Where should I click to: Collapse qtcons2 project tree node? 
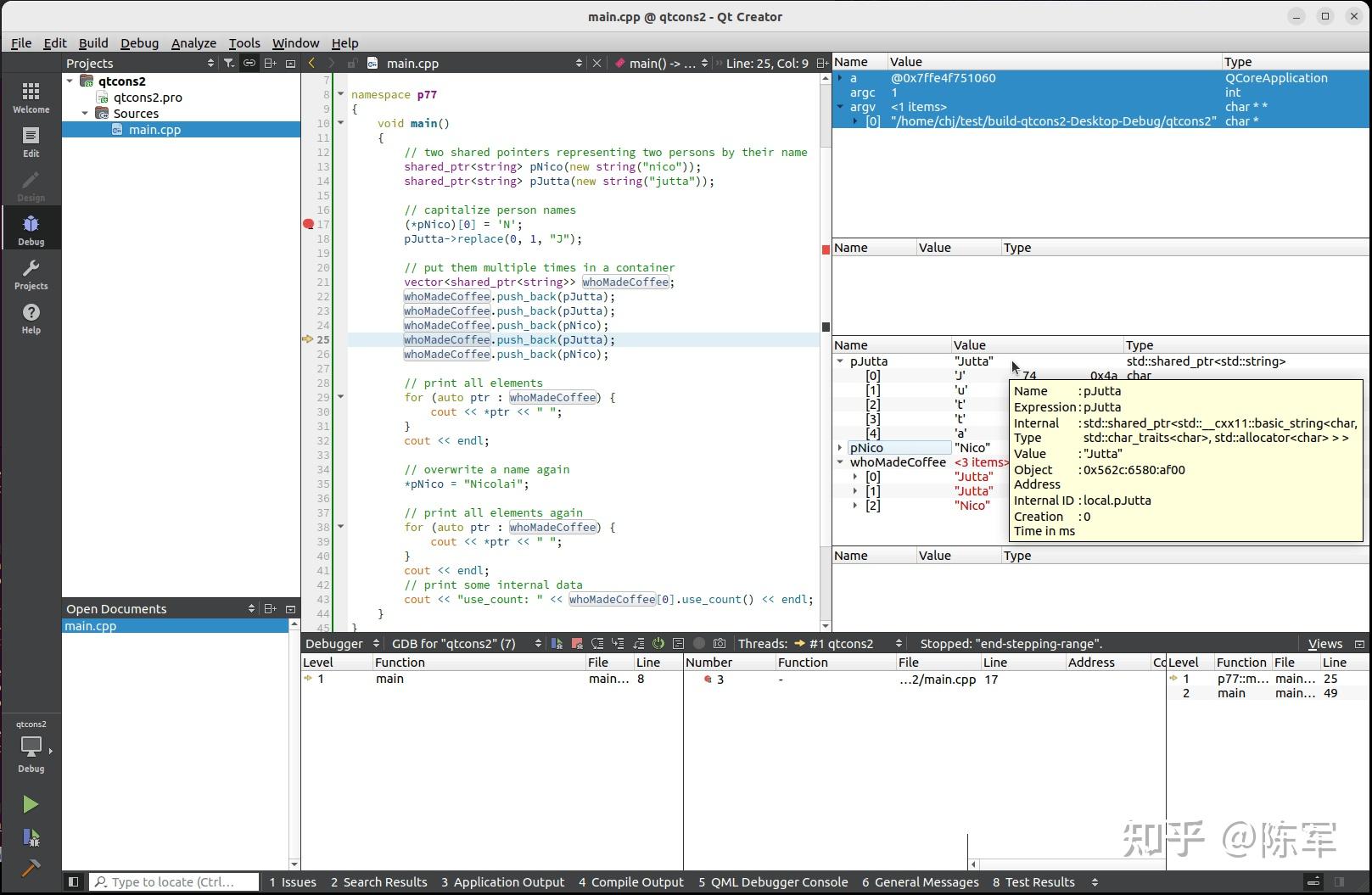pyautogui.click(x=70, y=81)
